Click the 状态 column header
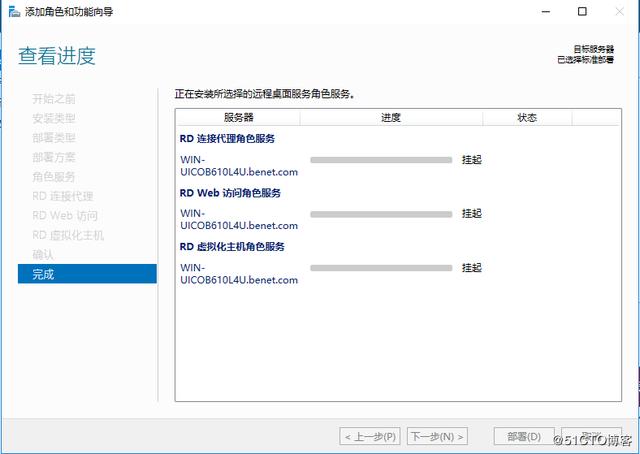This screenshot has height=454, width=640. click(x=527, y=118)
